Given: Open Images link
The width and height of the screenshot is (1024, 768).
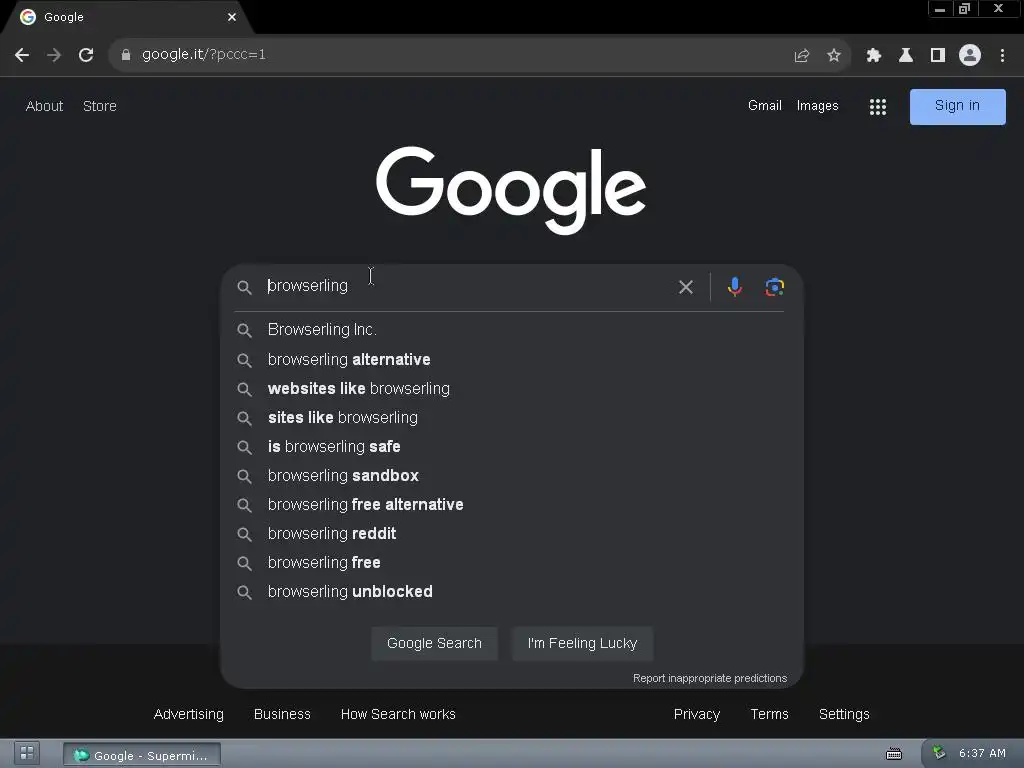Looking at the screenshot, I should (x=818, y=106).
